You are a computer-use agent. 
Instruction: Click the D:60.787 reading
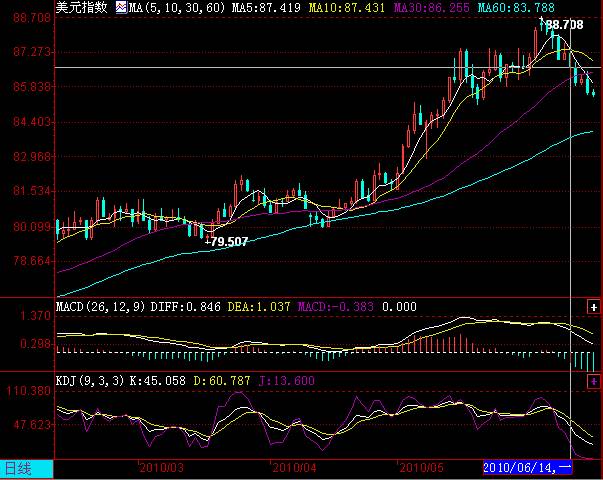[x=222, y=381]
